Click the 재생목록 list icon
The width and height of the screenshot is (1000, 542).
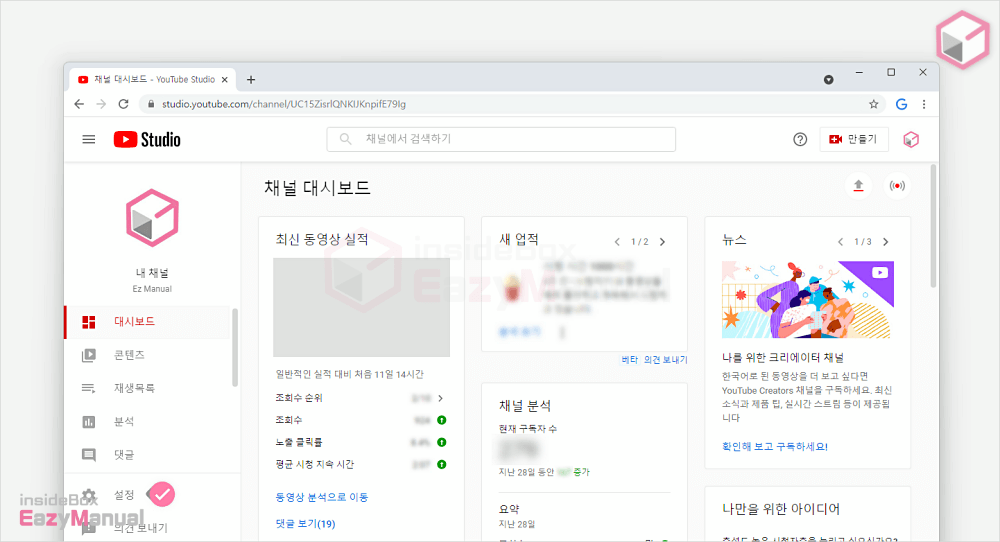[89, 388]
